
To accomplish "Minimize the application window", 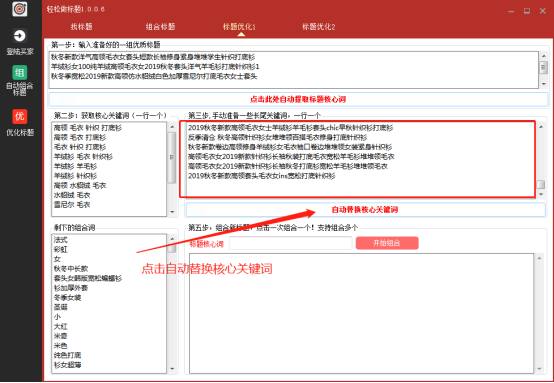I will 511,11.
